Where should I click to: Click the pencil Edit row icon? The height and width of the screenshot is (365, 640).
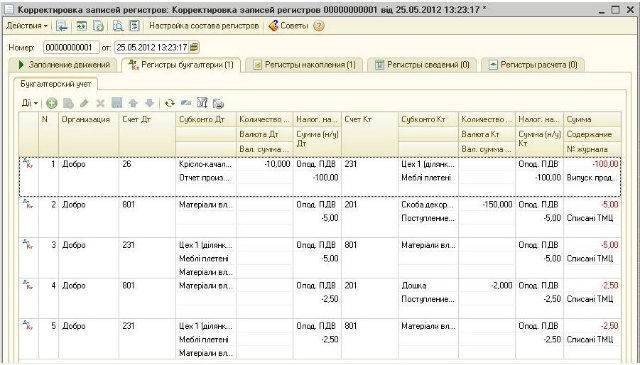click(x=84, y=103)
